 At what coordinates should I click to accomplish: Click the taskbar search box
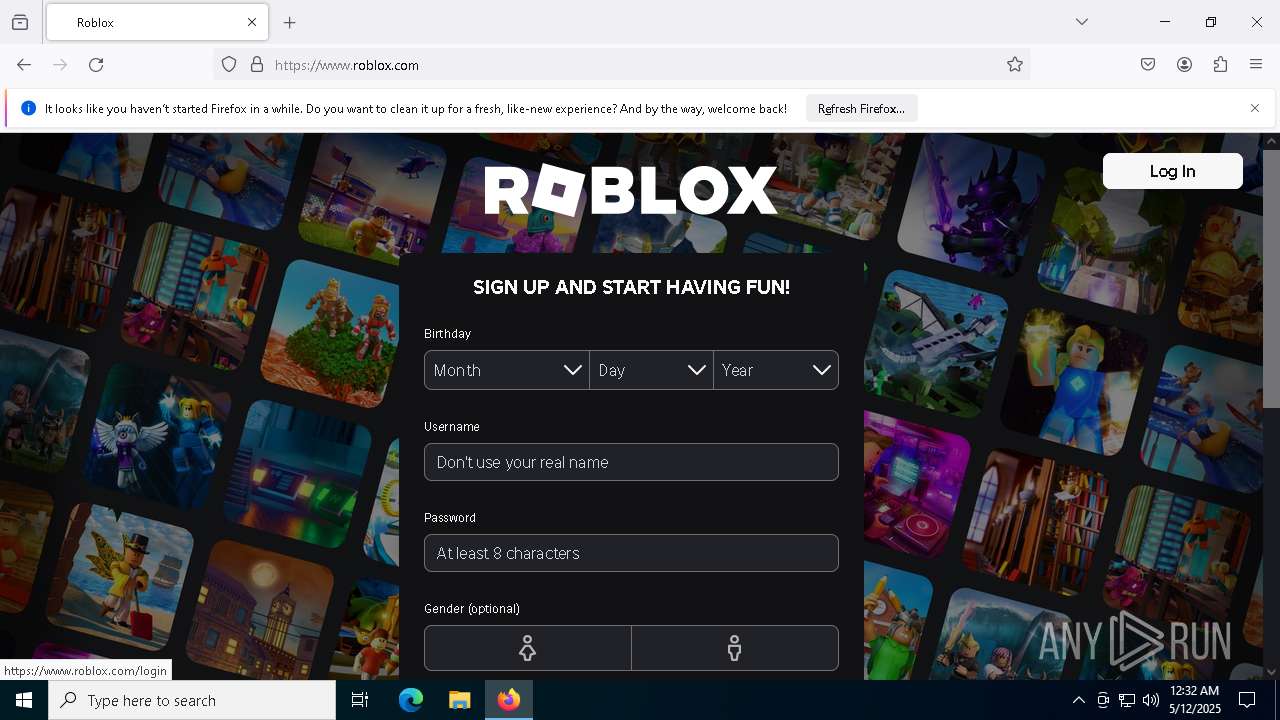pyautogui.click(x=192, y=700)
